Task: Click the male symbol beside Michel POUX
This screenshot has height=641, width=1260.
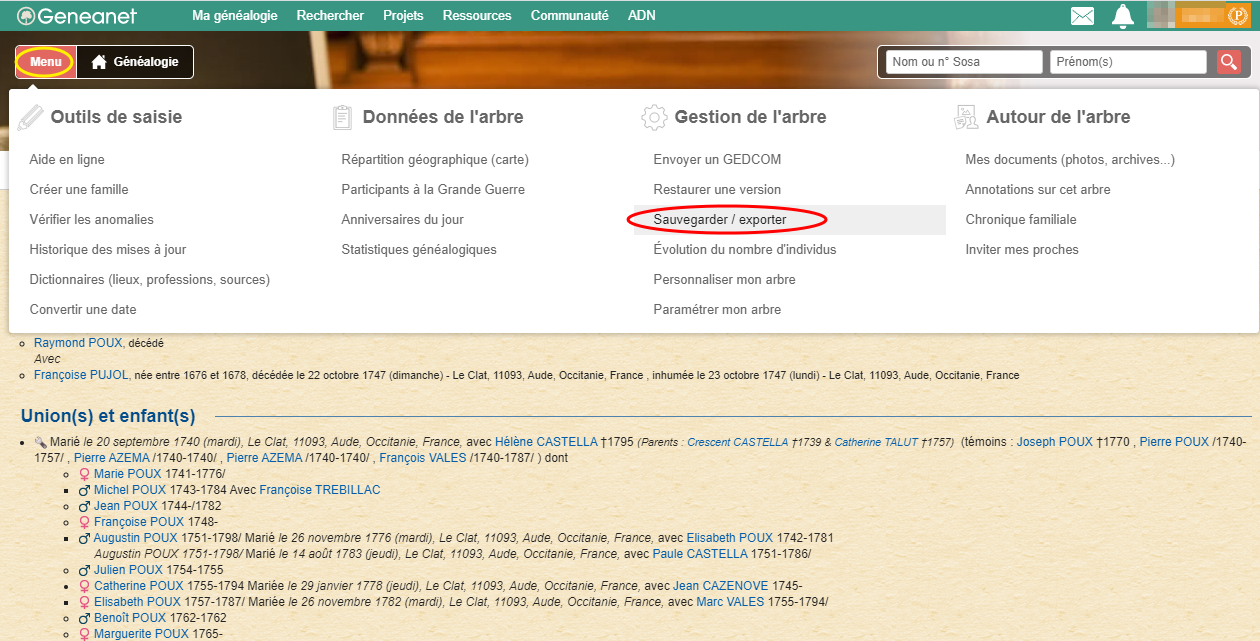Action: pos(84,490)
